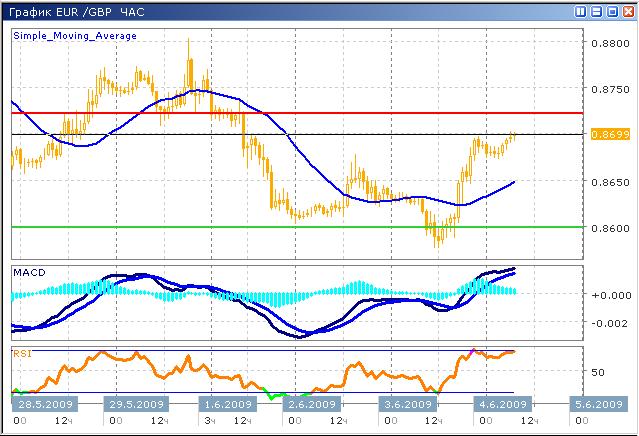Click the 5.6.2009 date marker

click(x=596, y=404)
